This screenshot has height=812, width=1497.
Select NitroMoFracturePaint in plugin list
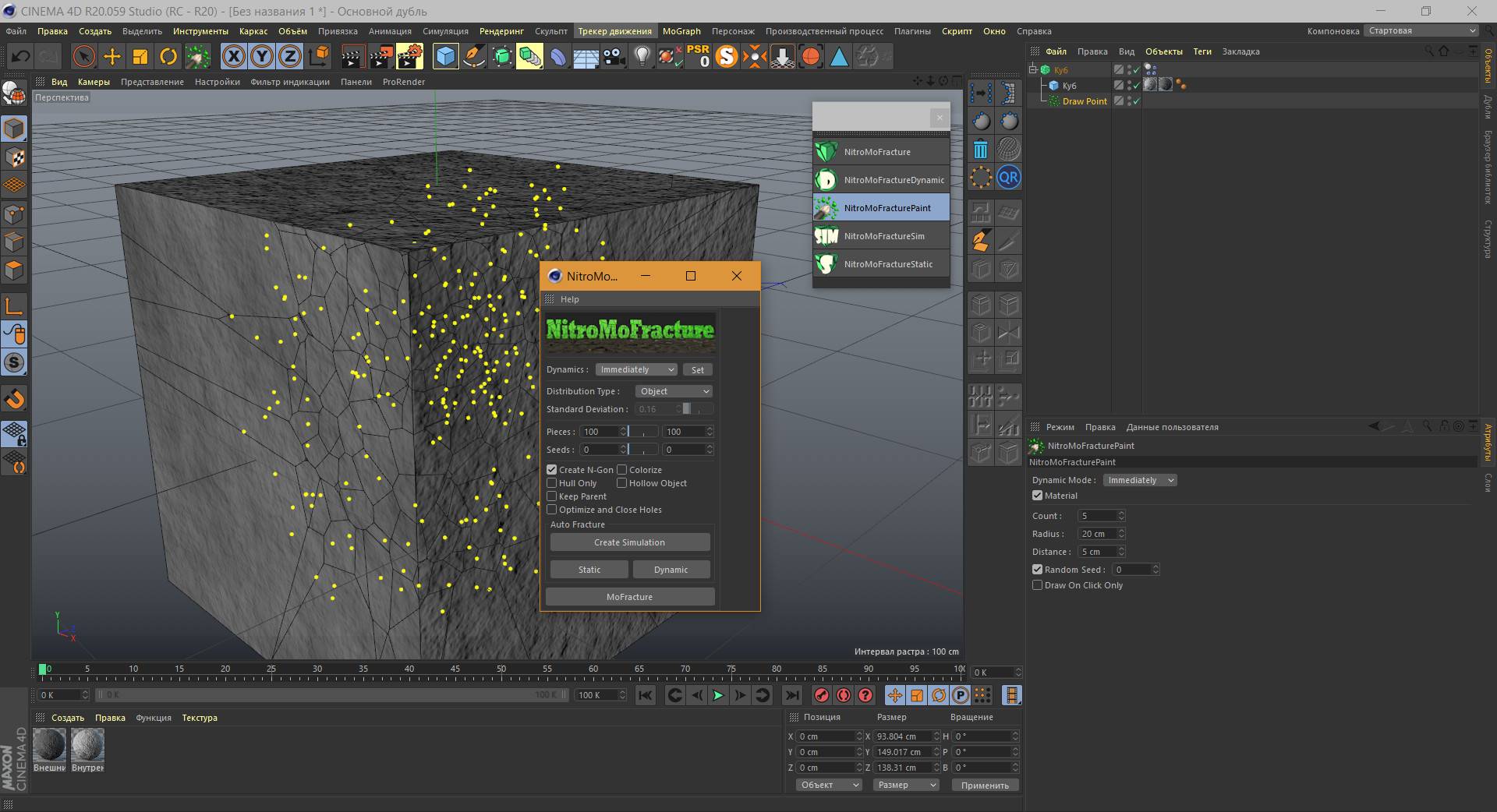click(881, 208)
